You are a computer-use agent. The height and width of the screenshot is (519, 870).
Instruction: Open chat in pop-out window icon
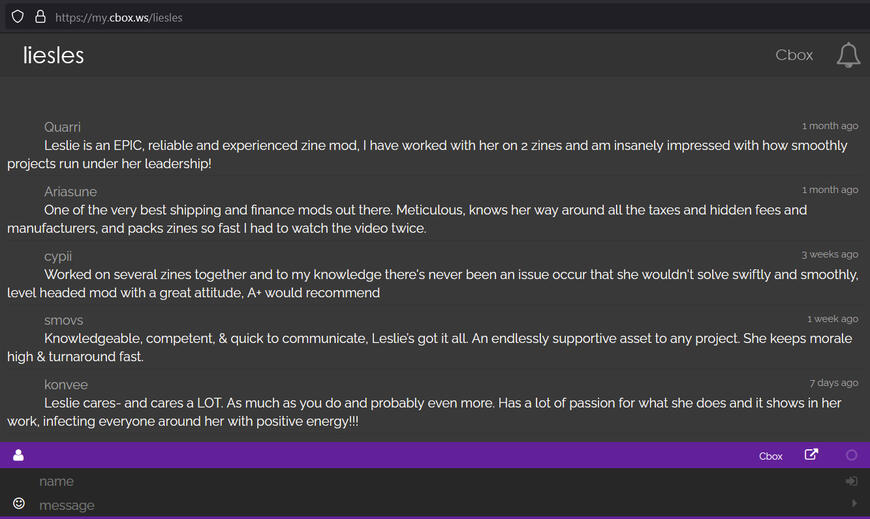pos(811,455)
